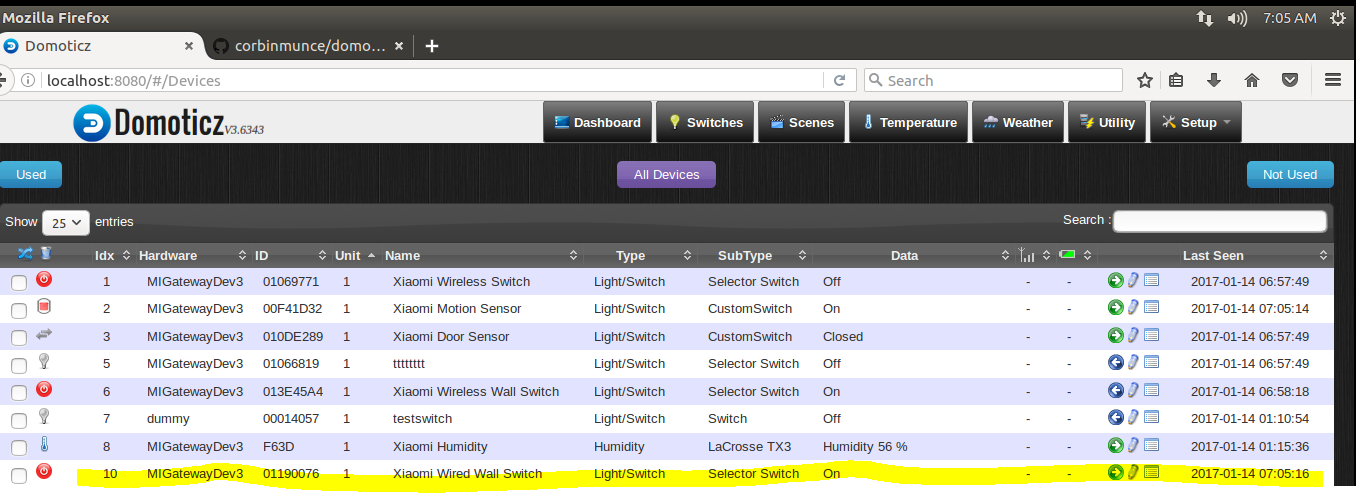This screenshot has height=493, width=1356.
Task: Click the Firefox bookmark star icon
Action: pyautogui.click(x=1145, y=80)
